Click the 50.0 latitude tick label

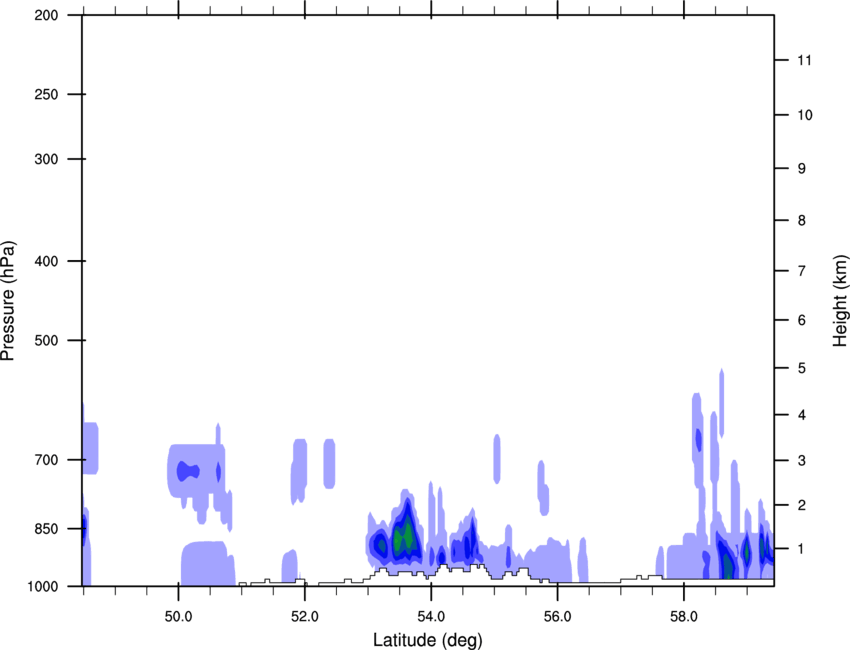point(178,617)
